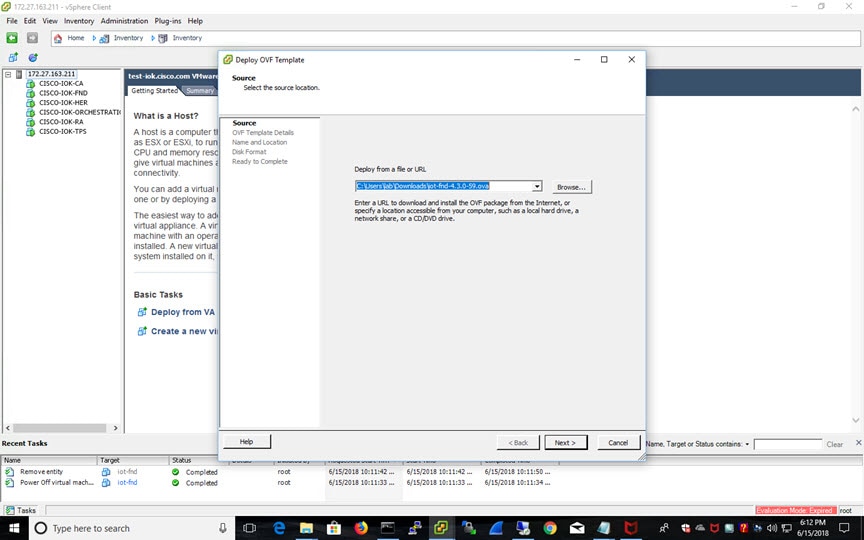The image size is (864, 540).
Task: Select host 172.27.163.211 in inventory tree
Action: click(x=51, y=74)
